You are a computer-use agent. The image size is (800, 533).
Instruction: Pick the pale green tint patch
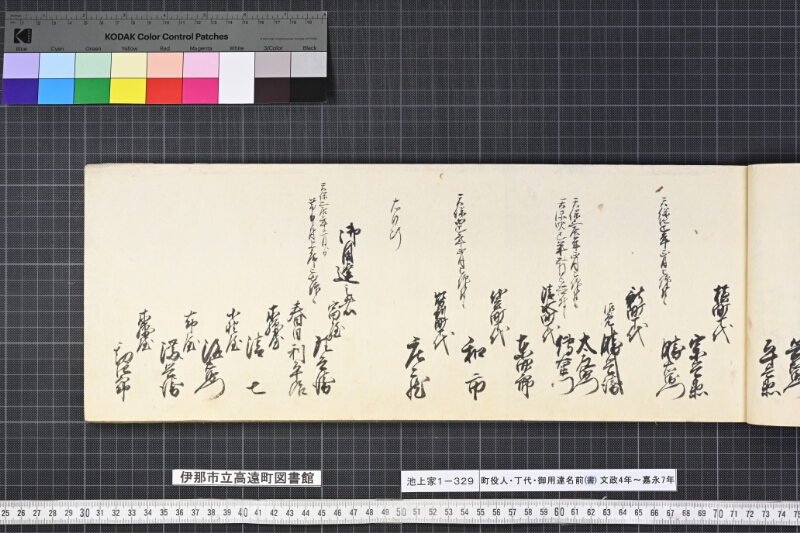(x=93, y=65)
